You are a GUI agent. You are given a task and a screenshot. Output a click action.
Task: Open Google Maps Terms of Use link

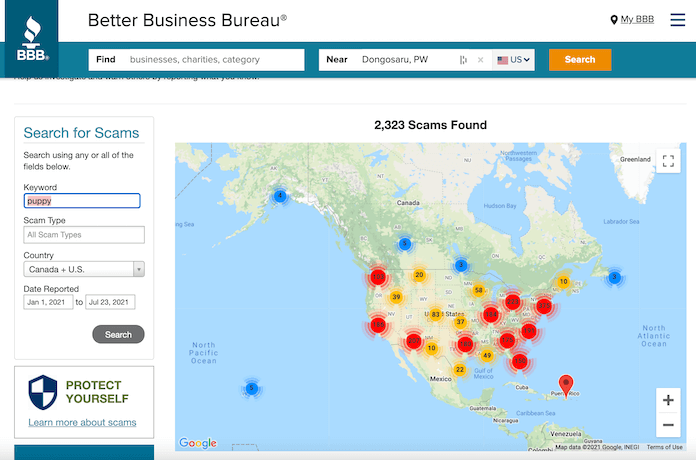tap(665, 447)
